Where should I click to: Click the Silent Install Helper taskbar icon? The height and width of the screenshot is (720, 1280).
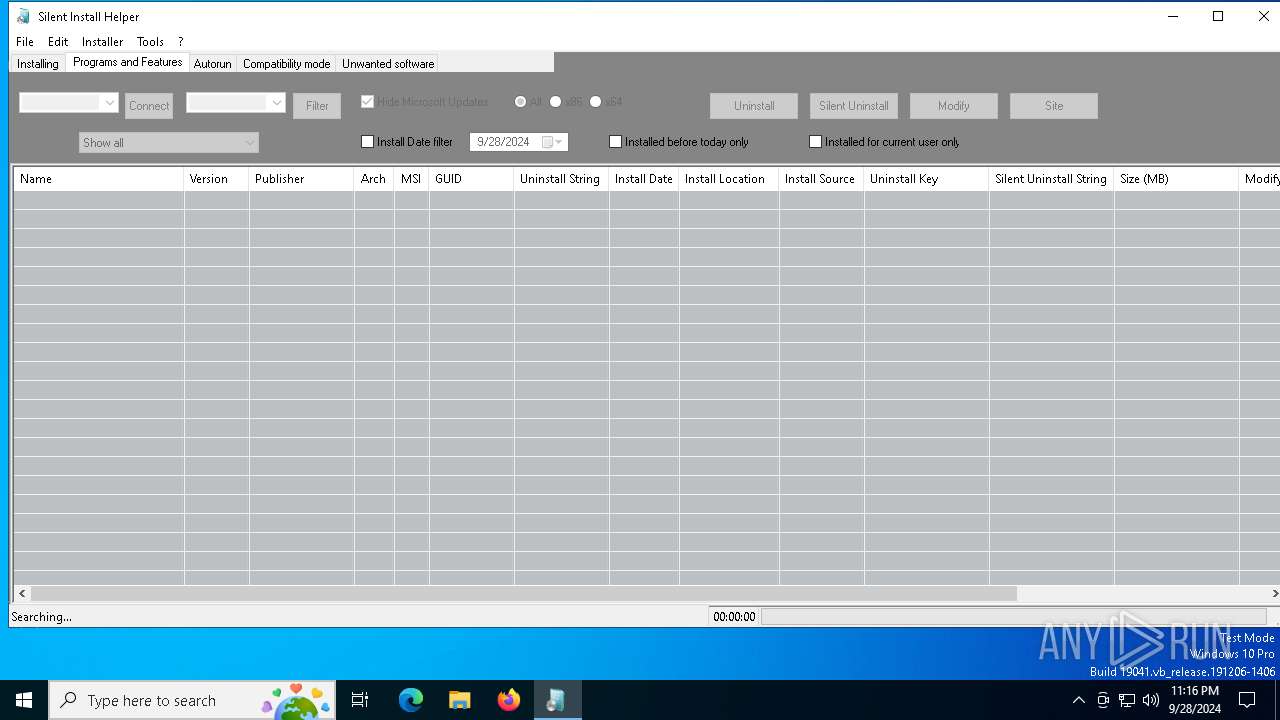(556, 700)
